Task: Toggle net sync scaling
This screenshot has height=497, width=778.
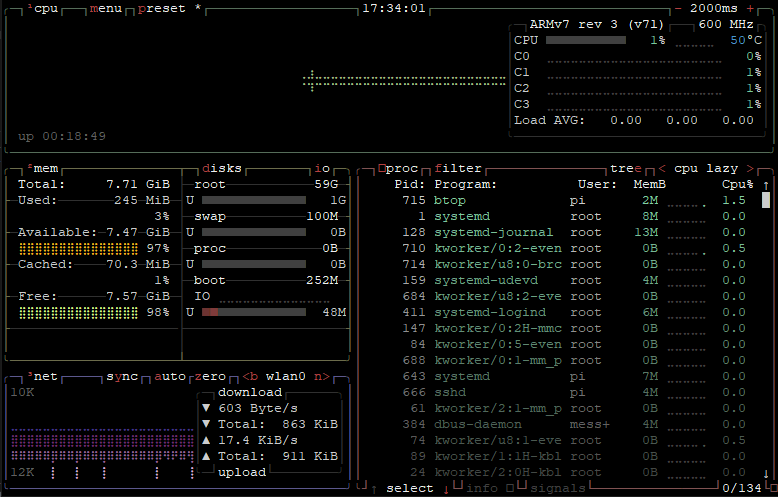Action: (122, 376)
